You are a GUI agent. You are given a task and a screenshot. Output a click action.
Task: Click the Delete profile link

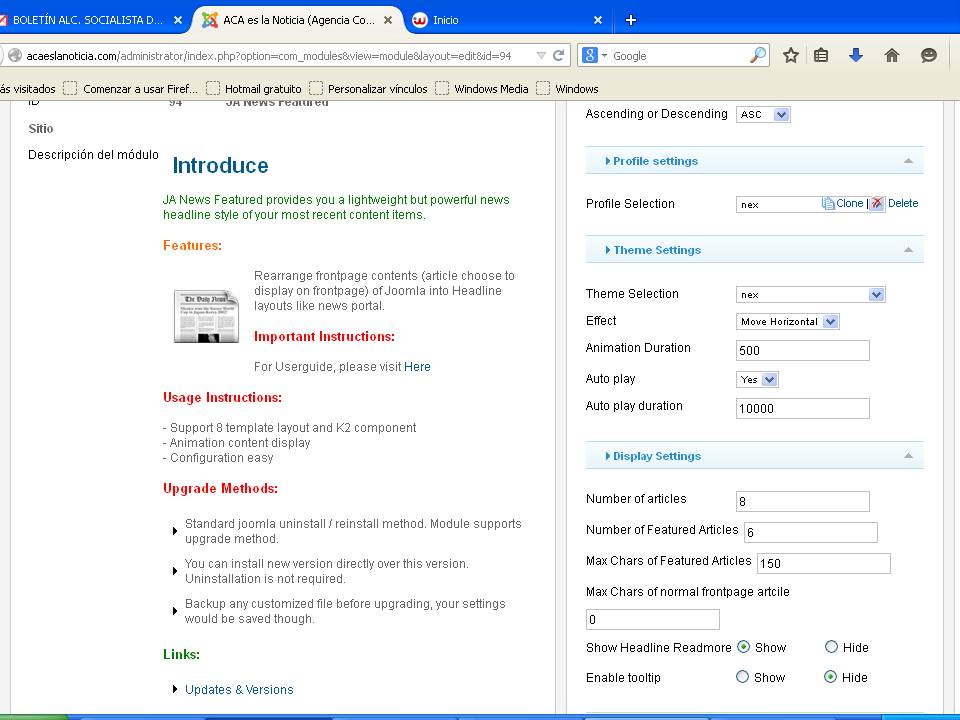click(x=903, y=203)
